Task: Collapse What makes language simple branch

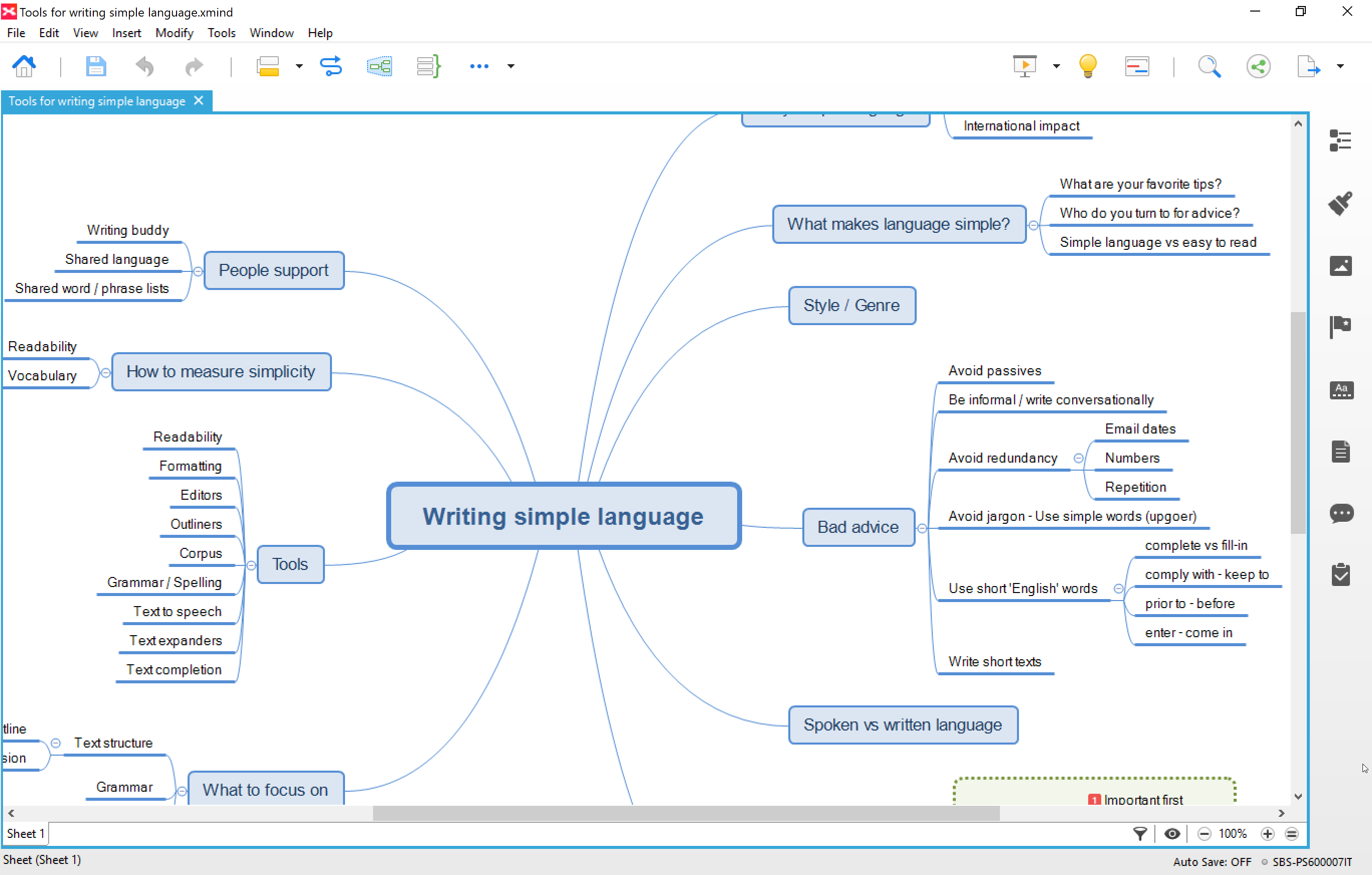Action: click(x=1033, y=226)
